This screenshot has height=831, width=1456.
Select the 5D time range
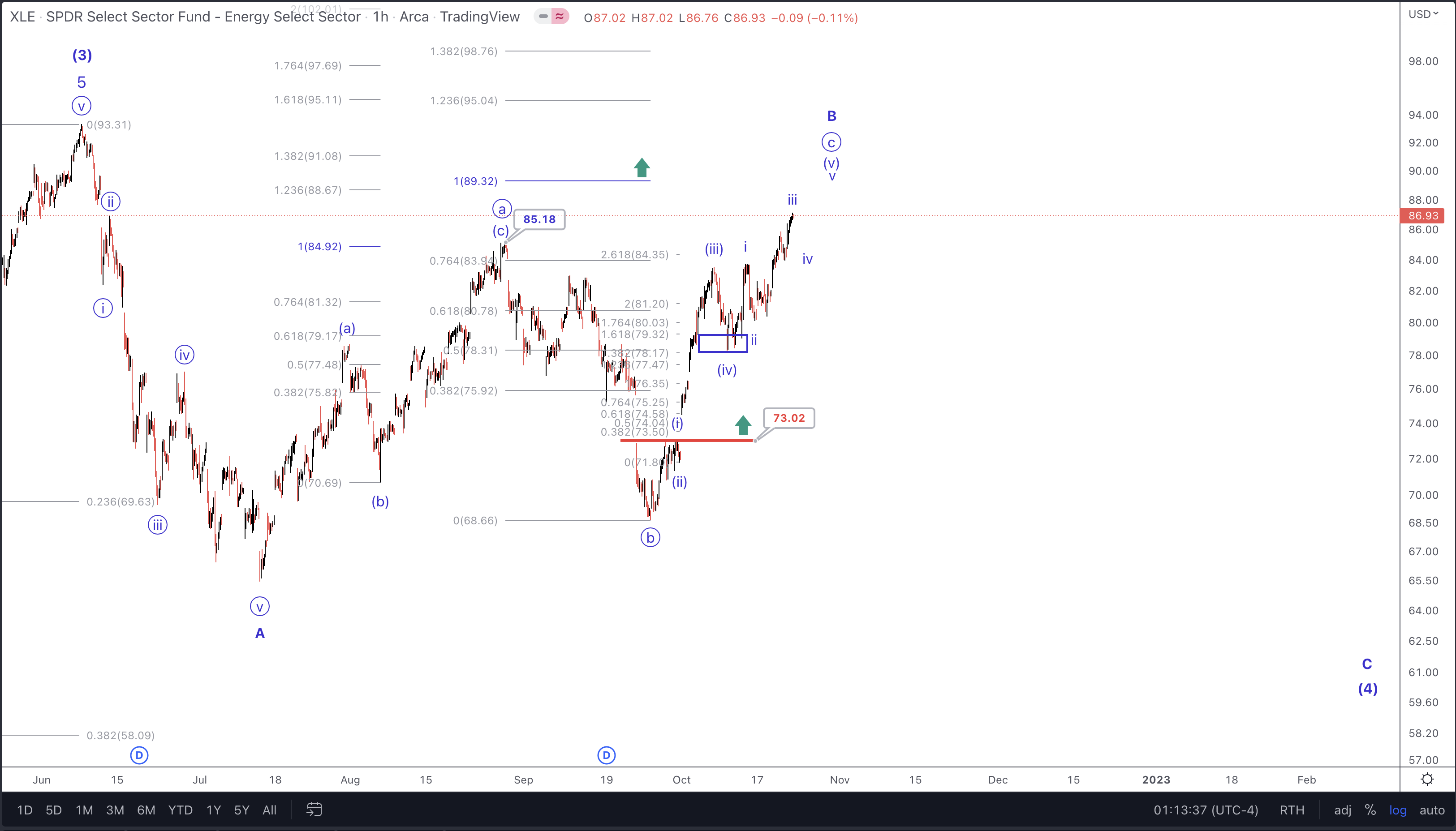pyautogui.click(x=54, y=810)
